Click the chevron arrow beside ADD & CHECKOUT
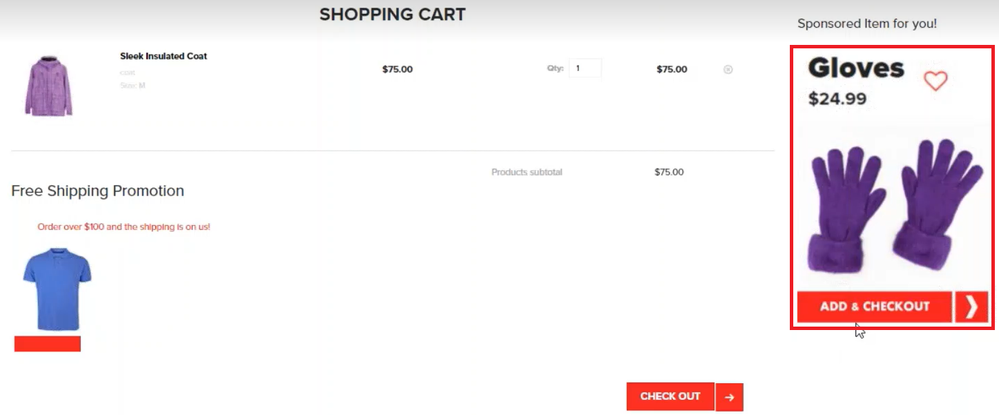999x415 pixels. click(x=971, y=307)
